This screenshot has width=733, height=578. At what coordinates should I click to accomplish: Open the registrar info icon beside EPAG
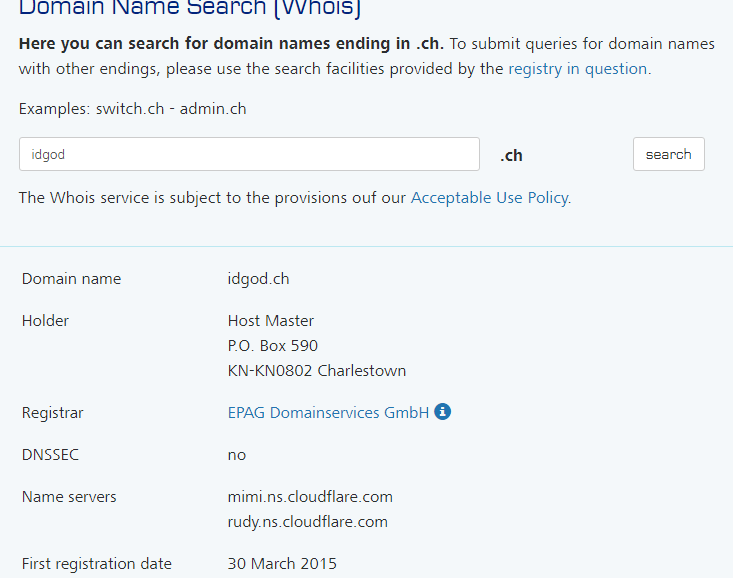coord(442,412)
